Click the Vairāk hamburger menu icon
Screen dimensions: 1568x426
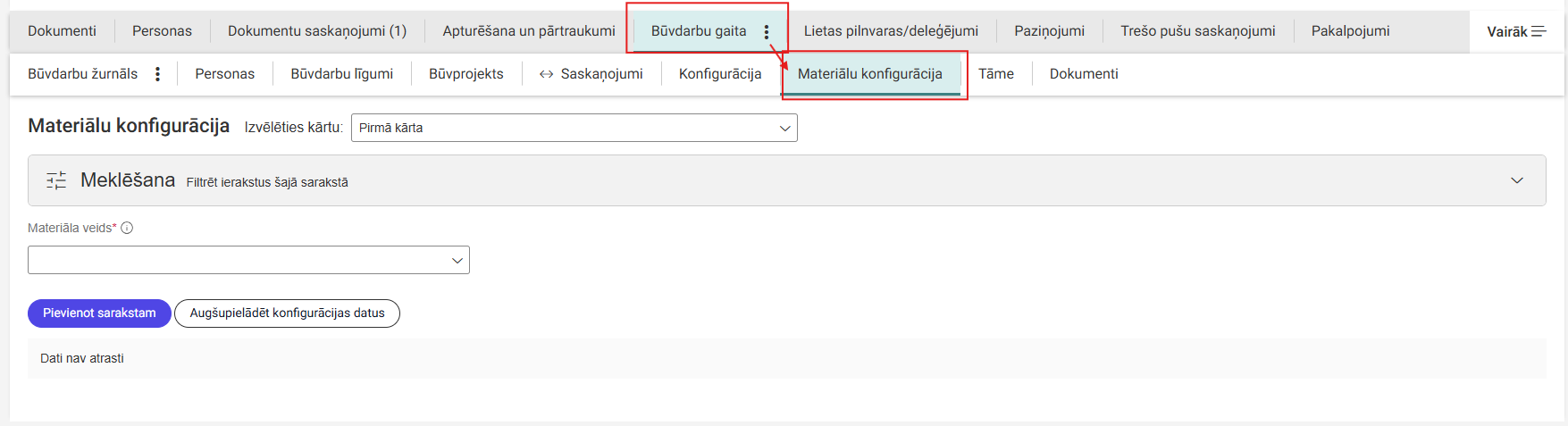tap(1539, 31)
